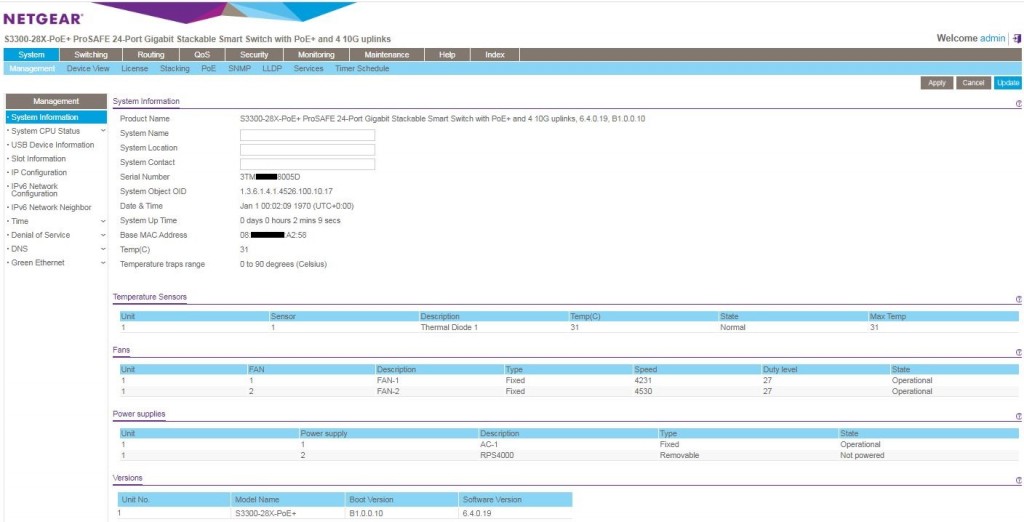Viewport: 1024px width, 522px height.
Task: Open the Security tab
Action: click(x=254, y=55)
